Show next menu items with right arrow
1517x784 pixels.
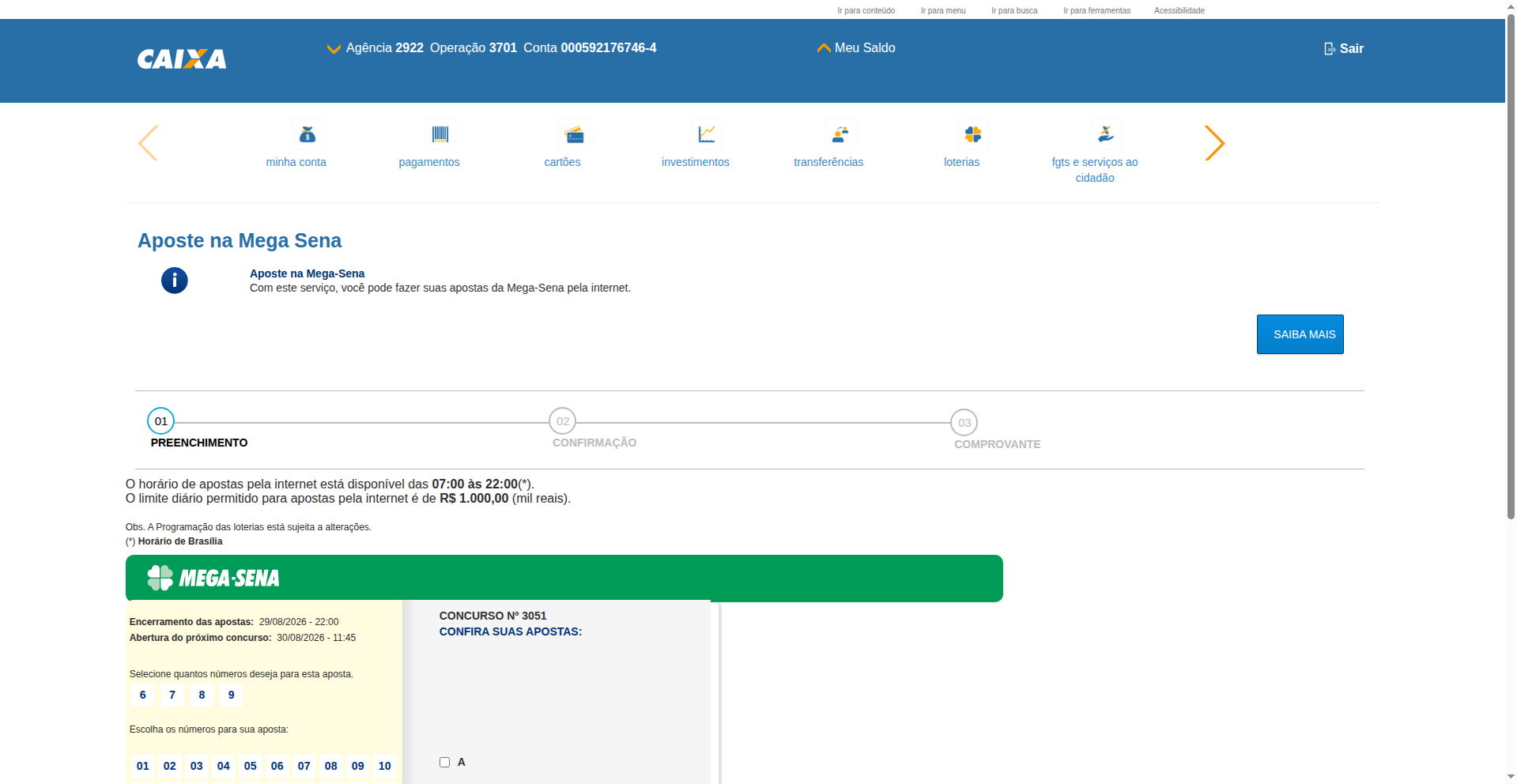[1214, 143]
